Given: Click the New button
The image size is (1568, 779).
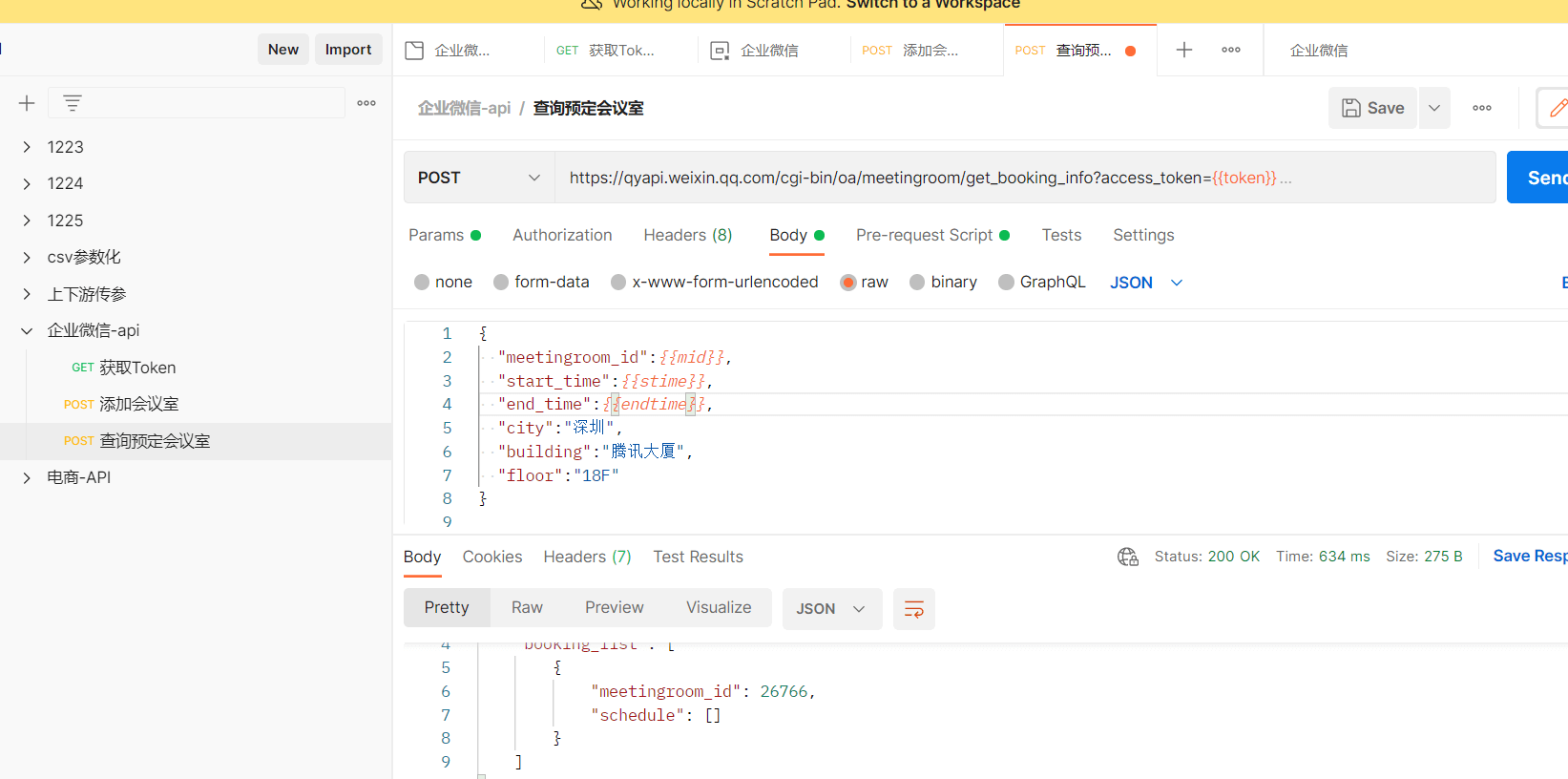Looking at the screenshot, I should 283,50.
